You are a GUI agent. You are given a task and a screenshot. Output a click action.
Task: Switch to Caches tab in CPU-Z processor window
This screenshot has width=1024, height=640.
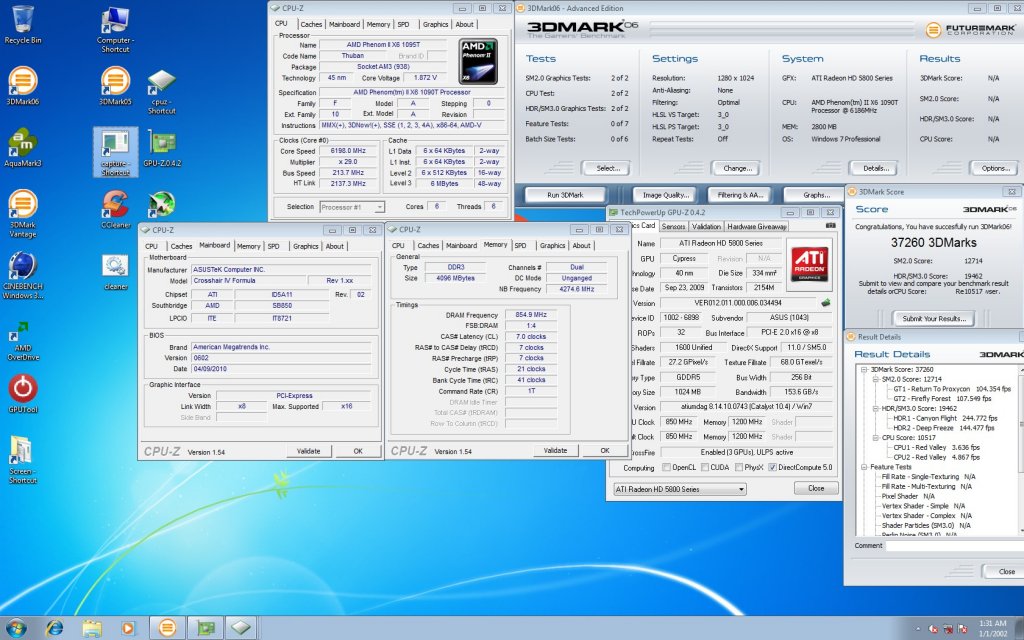tap(311, 24)
